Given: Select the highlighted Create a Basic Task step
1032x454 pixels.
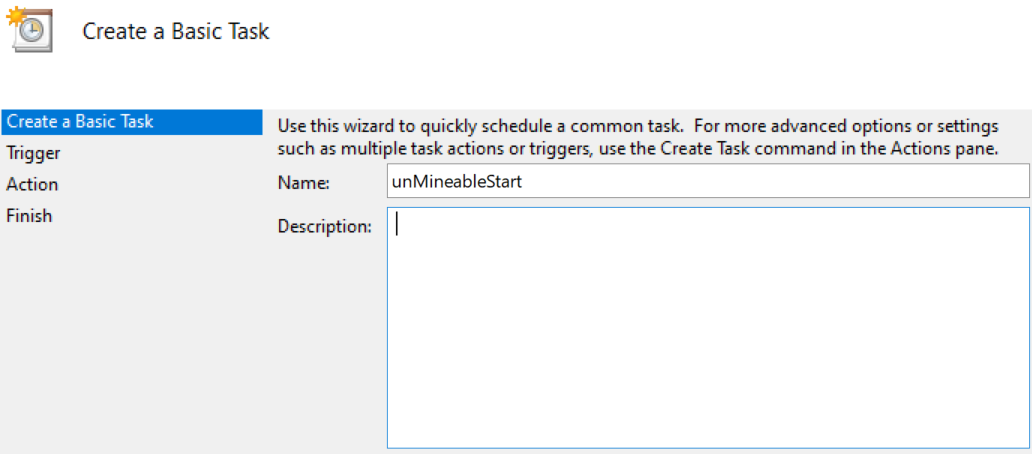Looking at the screenshot, I should pyautogui.click(x=80, y=122).
